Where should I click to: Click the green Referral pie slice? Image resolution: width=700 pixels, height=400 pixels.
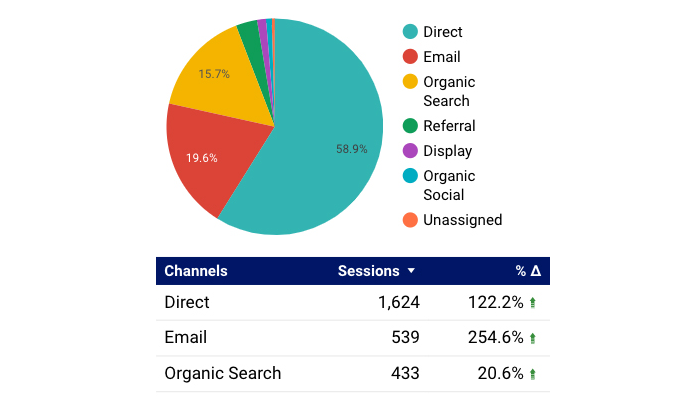coord(249,38)
